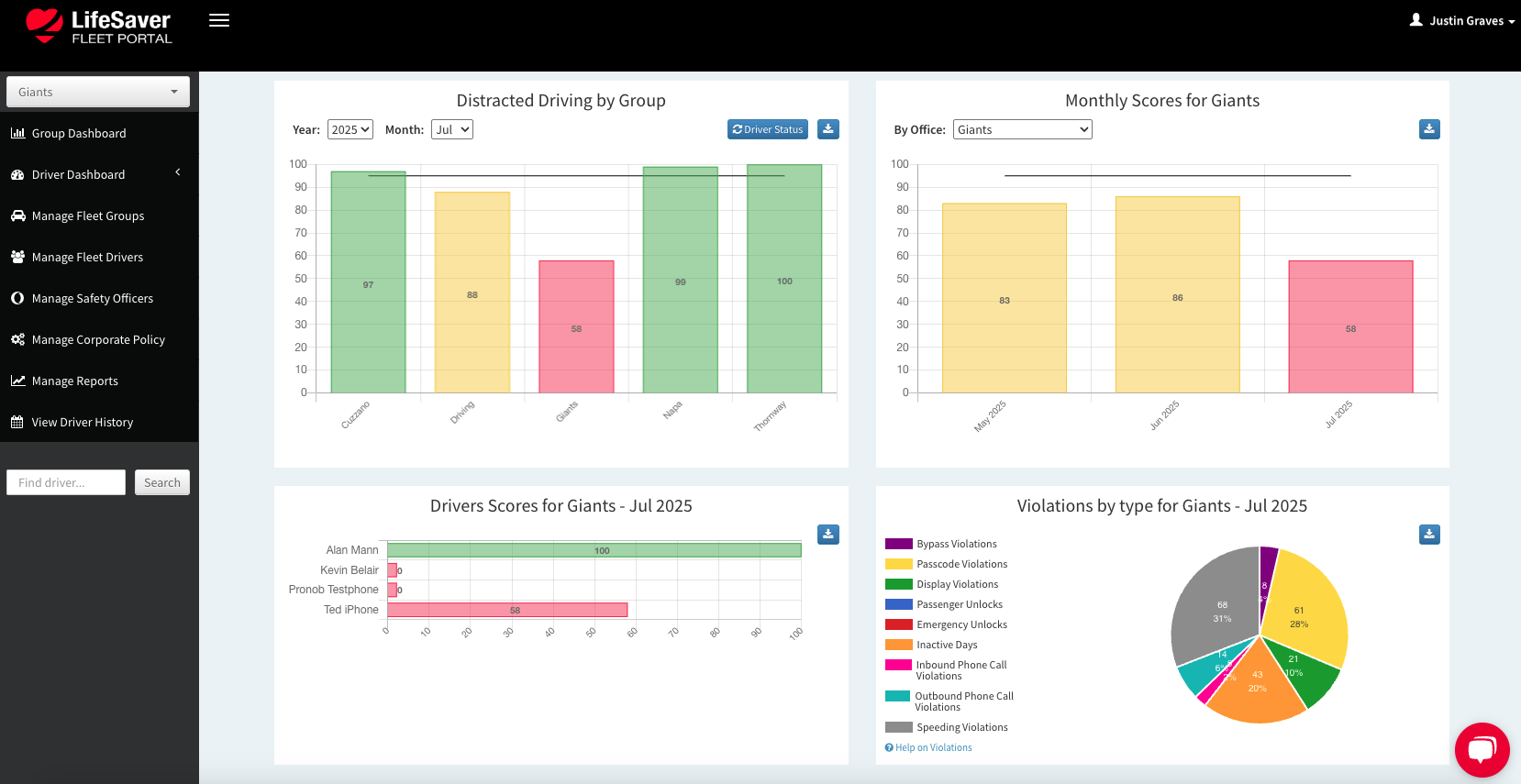The image size is (1521, 784).
Task: Open the Year dropdown
Action: (350, 129)
